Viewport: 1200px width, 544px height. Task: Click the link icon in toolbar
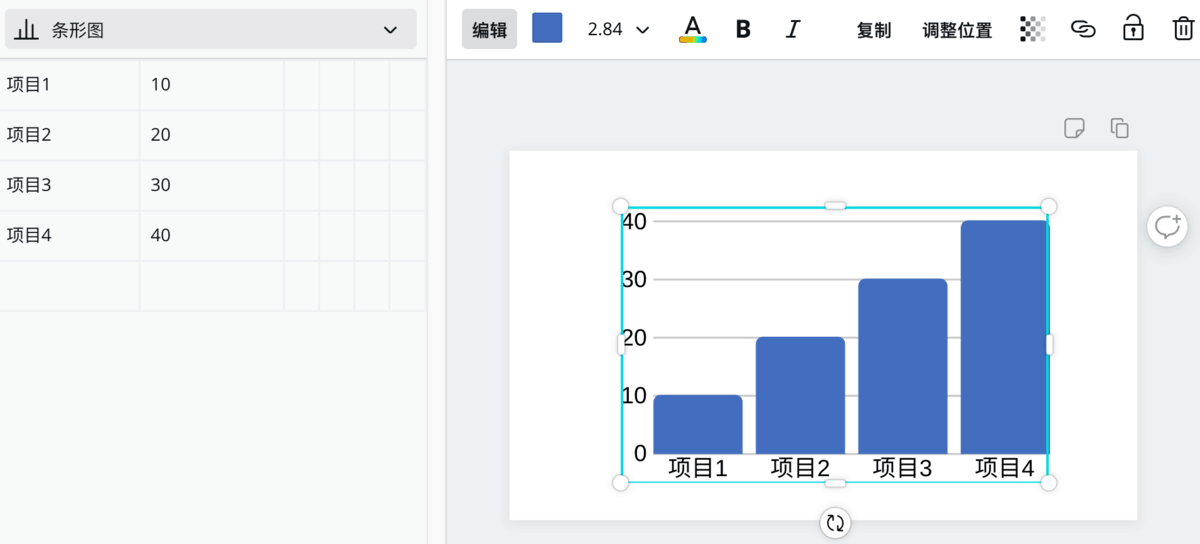point(1083,29)
